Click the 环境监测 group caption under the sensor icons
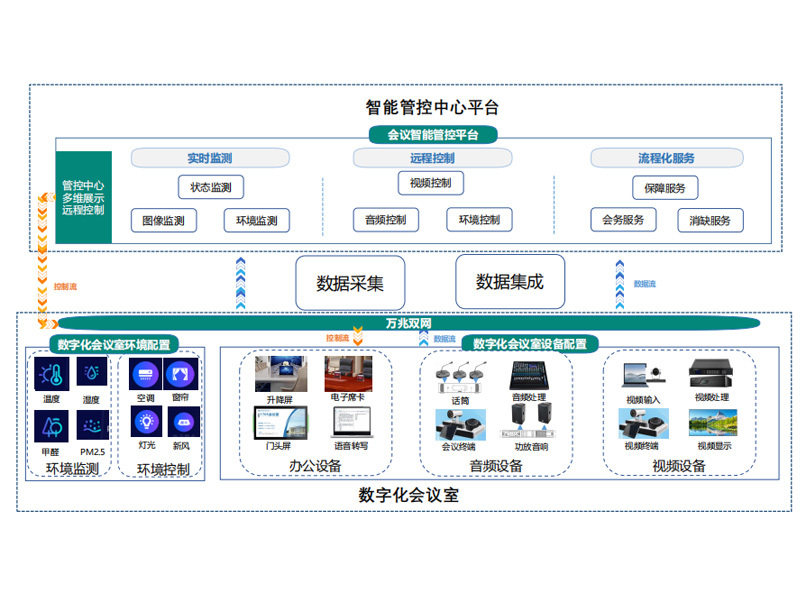Image resolution: width=800 pixels, height=600 pixels. 72,469
